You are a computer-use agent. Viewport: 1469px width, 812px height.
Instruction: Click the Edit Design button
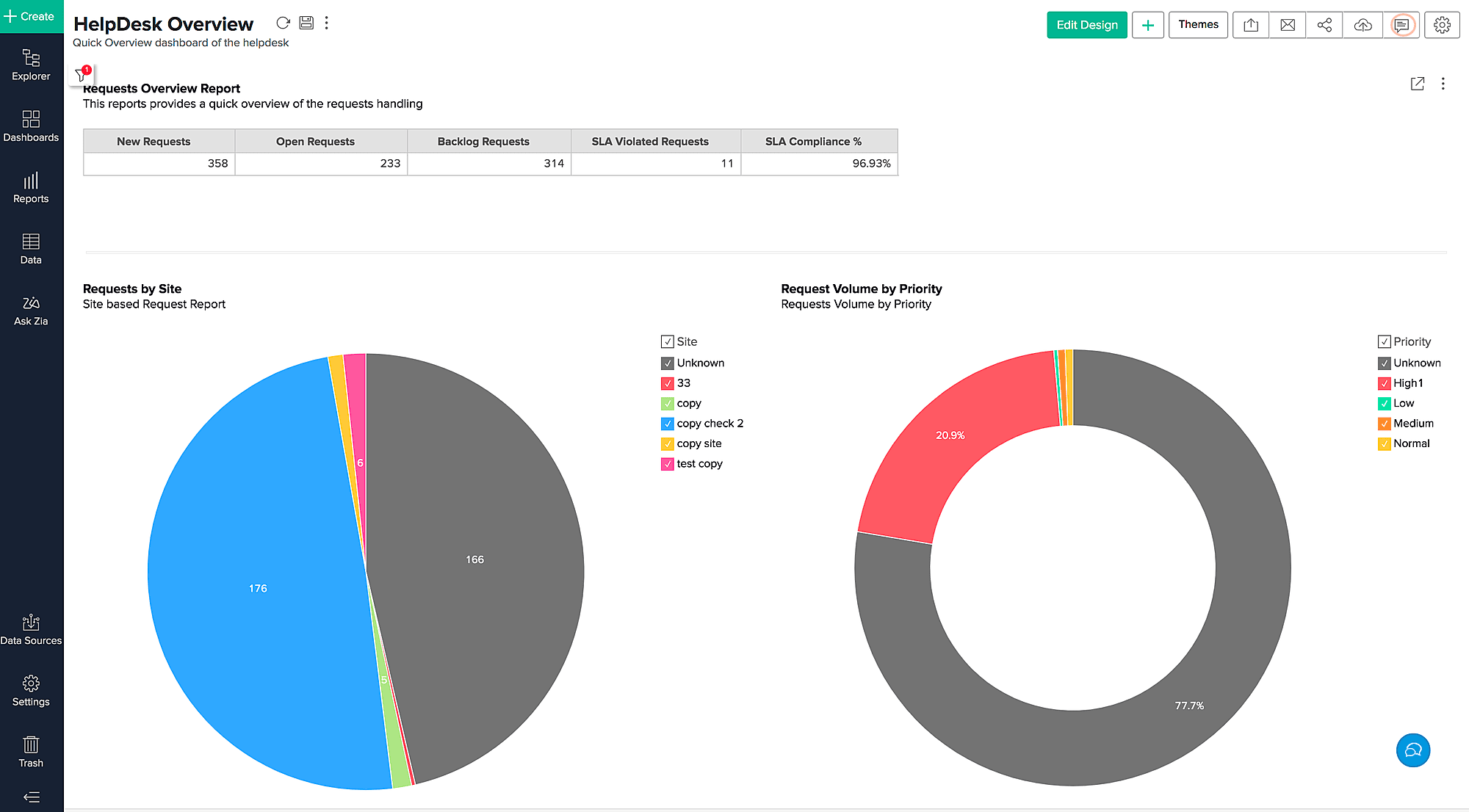pyautogui.click(x=1086, y=25)
